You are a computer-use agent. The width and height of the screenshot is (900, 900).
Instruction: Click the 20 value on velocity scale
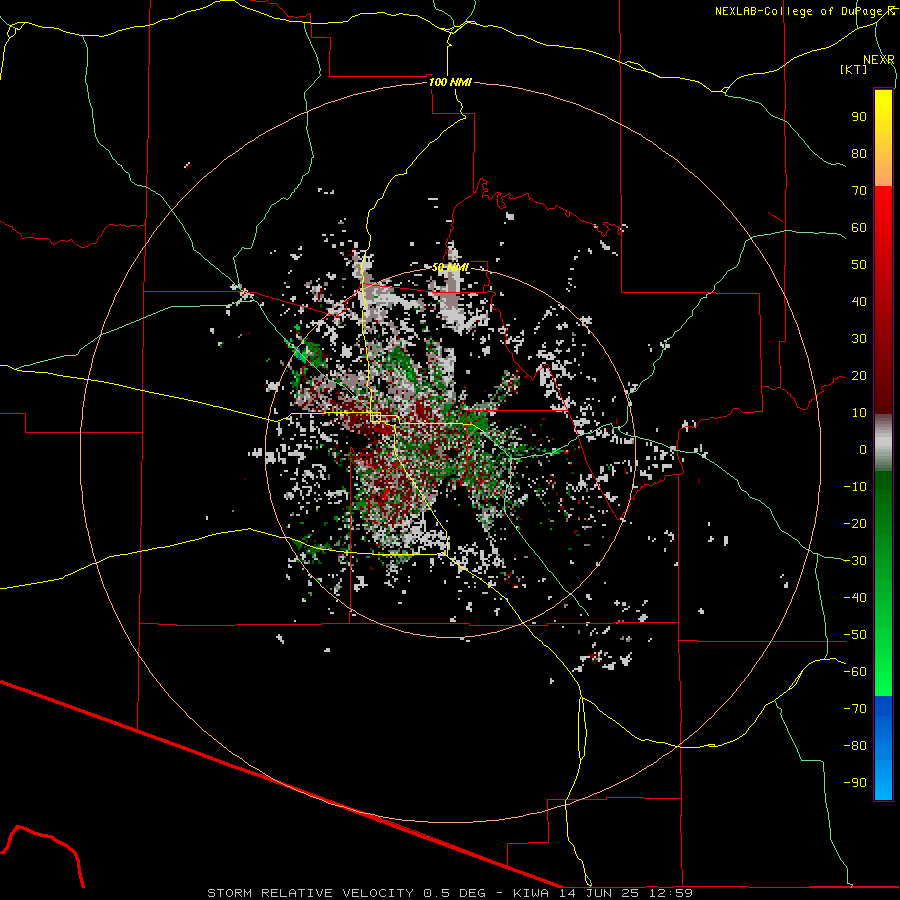[859, 375]
